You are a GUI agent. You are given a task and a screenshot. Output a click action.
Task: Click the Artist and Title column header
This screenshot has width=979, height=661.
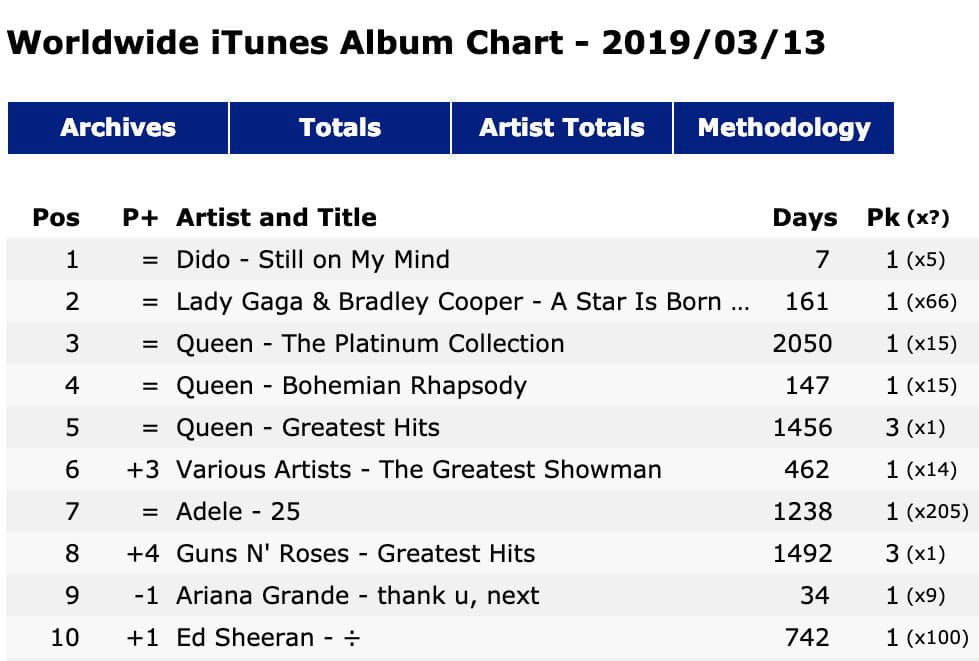point(277,218)
